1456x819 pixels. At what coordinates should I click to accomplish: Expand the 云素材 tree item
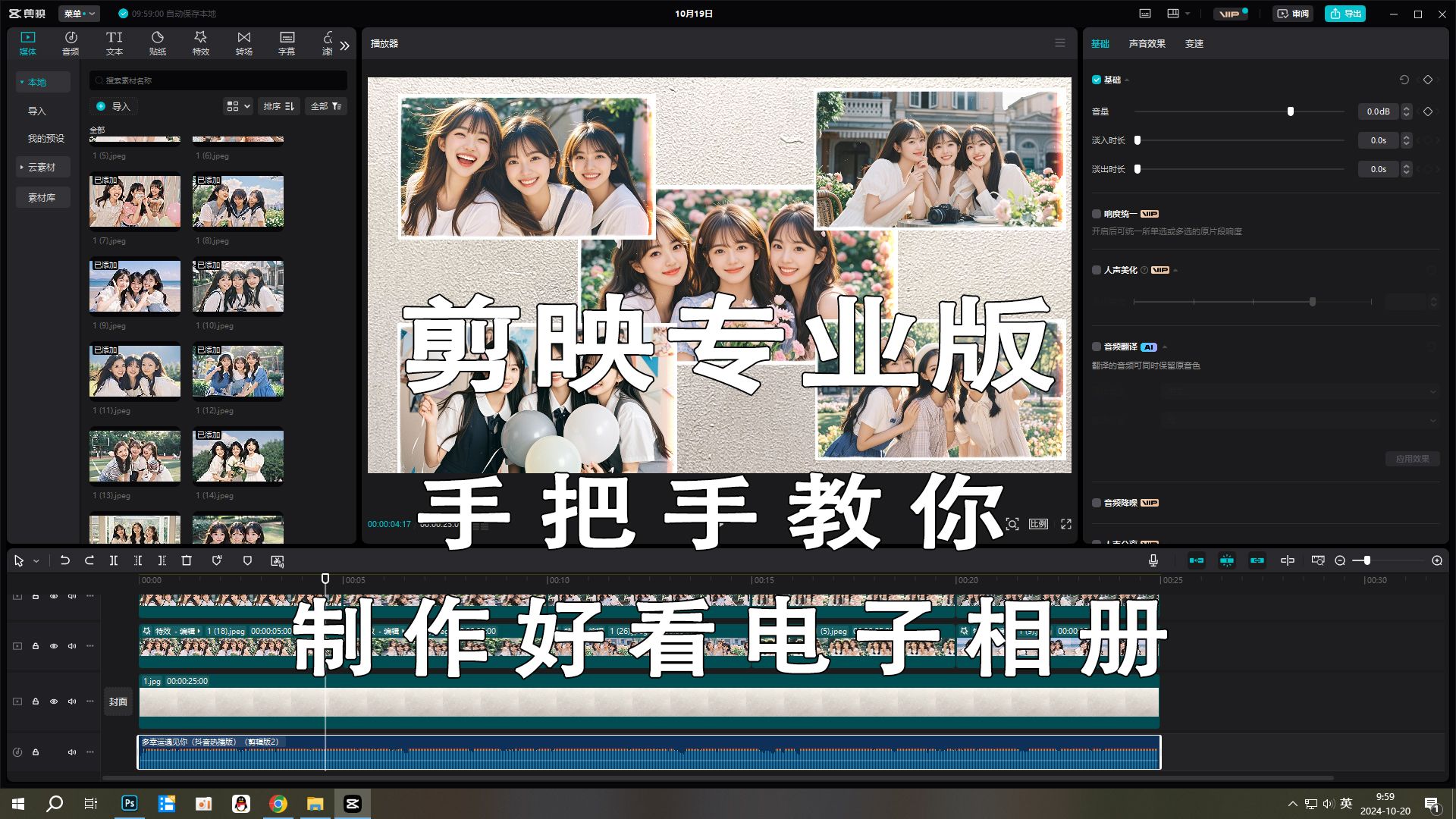pyautogui.click(x=22, y=167)
